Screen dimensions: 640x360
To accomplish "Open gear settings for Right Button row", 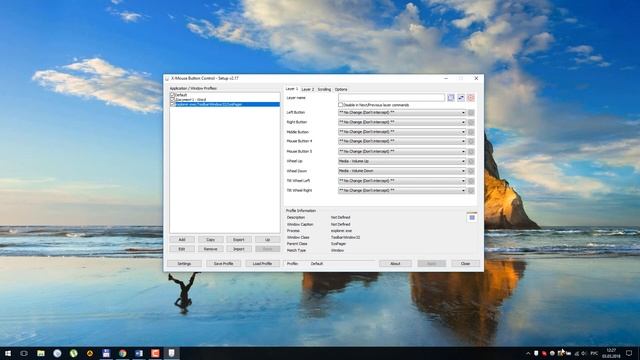I will click(471, 122).
